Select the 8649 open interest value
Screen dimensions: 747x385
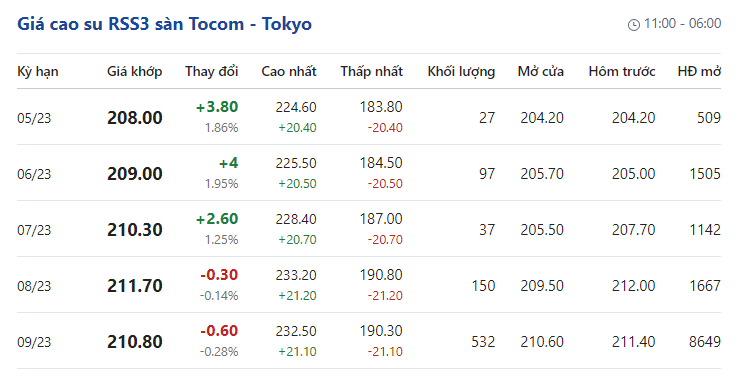point(705,342)
